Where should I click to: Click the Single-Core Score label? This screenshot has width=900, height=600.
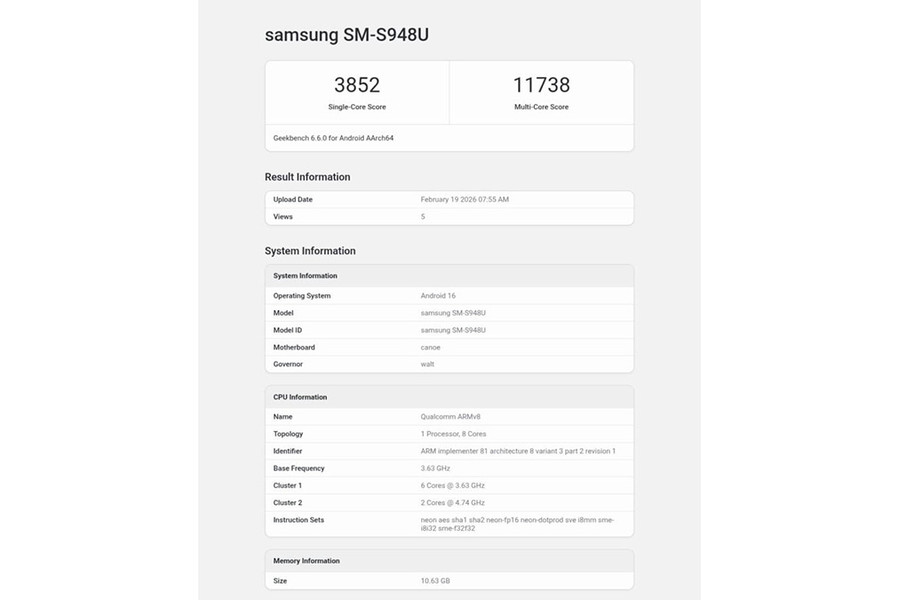(x=357, y=107)
